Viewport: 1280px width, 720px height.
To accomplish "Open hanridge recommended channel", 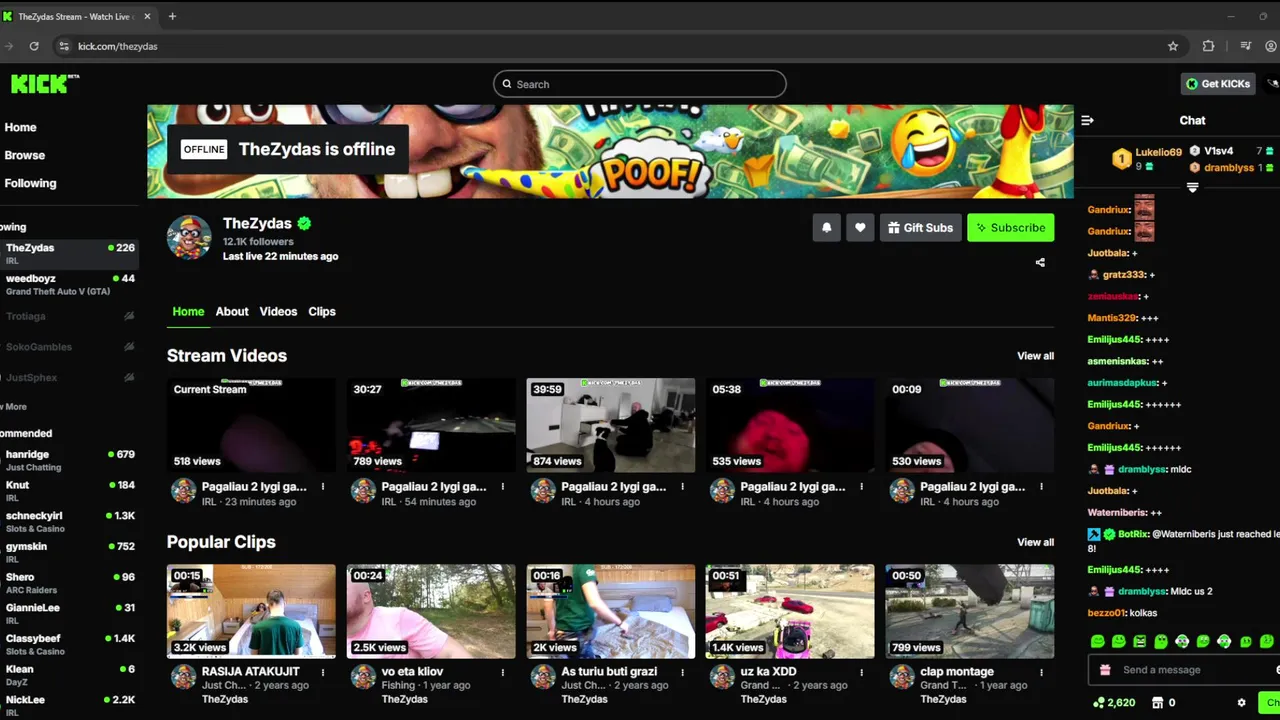I will (68, 460).
